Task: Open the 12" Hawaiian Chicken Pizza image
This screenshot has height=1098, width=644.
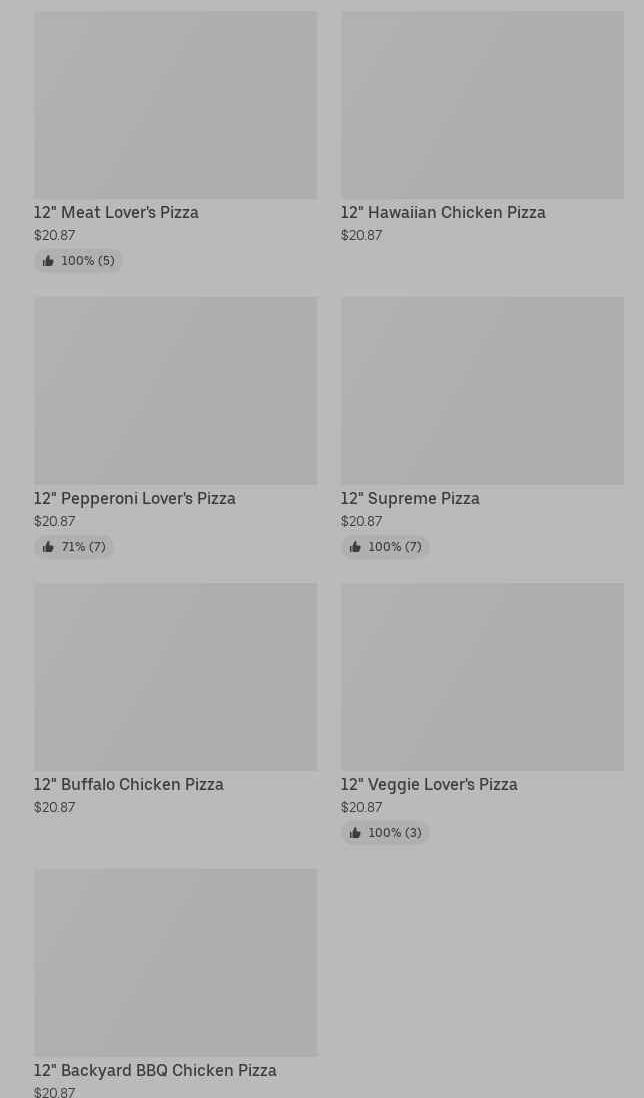Action: pyautogui.click(x=482, y=105)
